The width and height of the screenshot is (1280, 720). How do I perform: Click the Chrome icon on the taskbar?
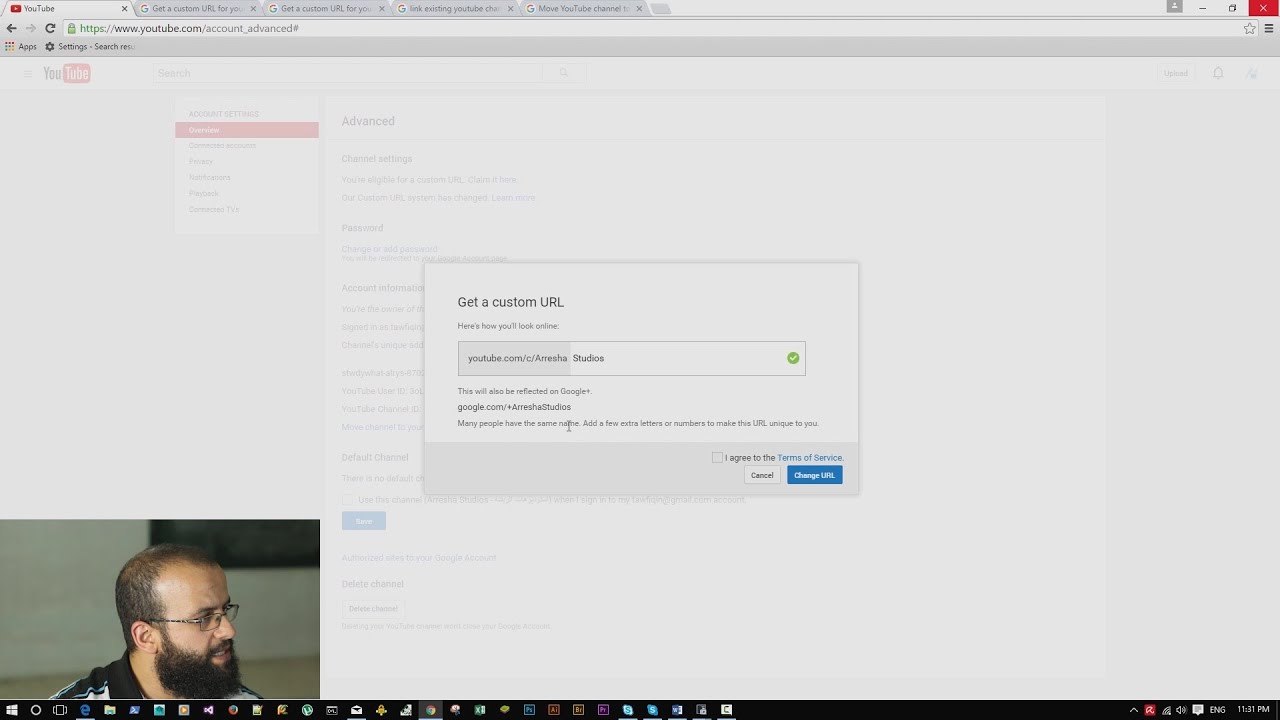pyautogui.click(x=430, y=710)
